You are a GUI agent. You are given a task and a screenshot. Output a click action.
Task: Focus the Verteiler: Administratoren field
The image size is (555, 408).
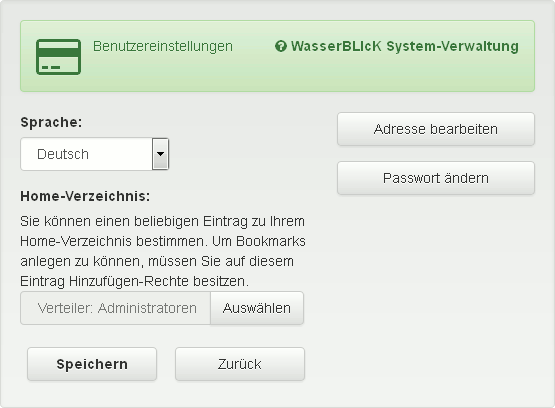click(x=116, y=308)
